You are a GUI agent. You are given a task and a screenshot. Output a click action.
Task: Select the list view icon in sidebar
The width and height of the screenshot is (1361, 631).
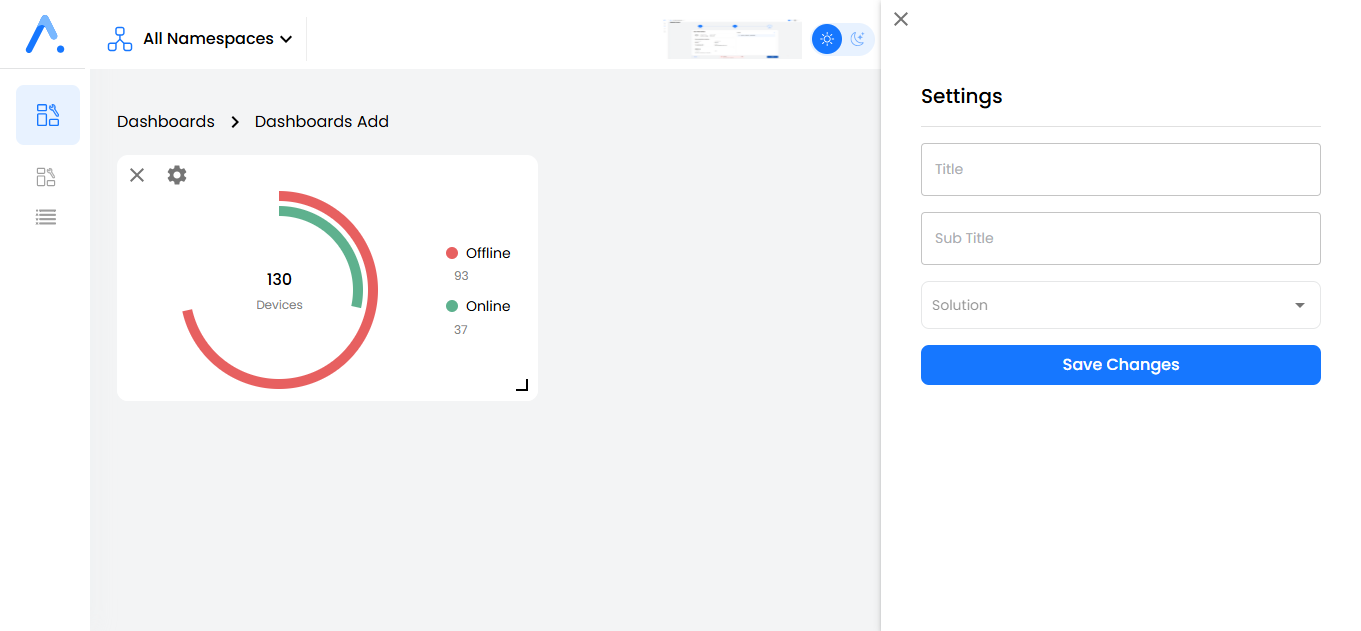(x=45, y=216)
